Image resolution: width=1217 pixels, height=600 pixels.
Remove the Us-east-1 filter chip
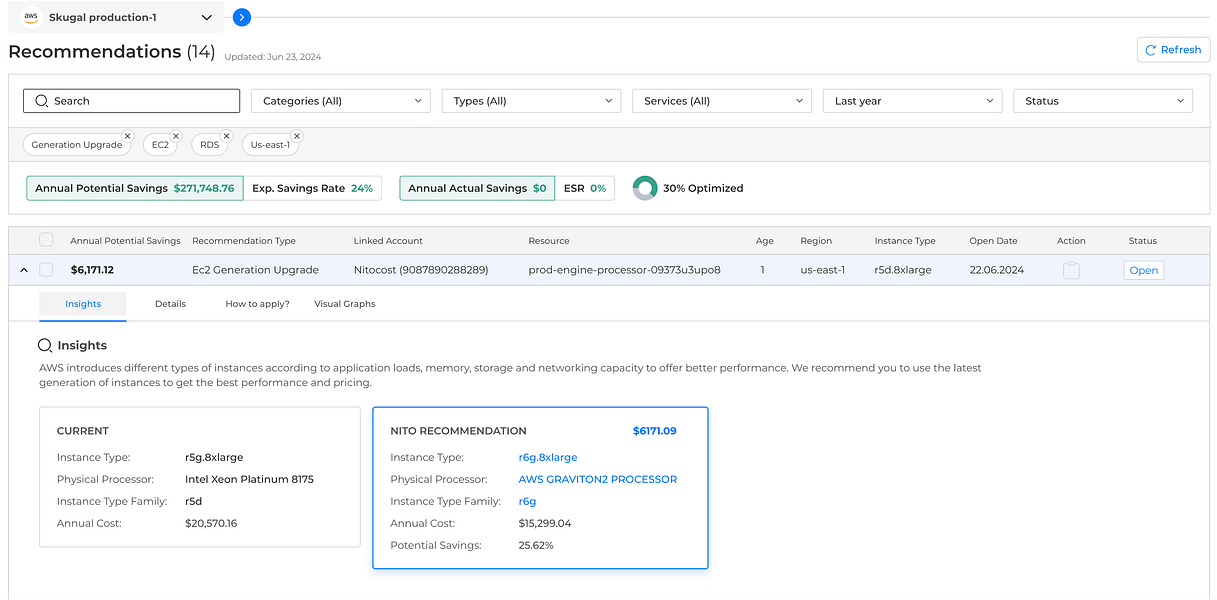(296, 136)
